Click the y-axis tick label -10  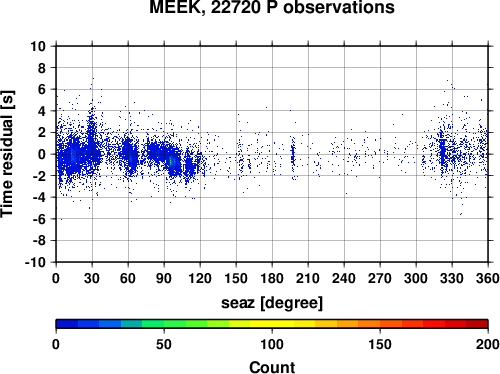pos(35,262)
